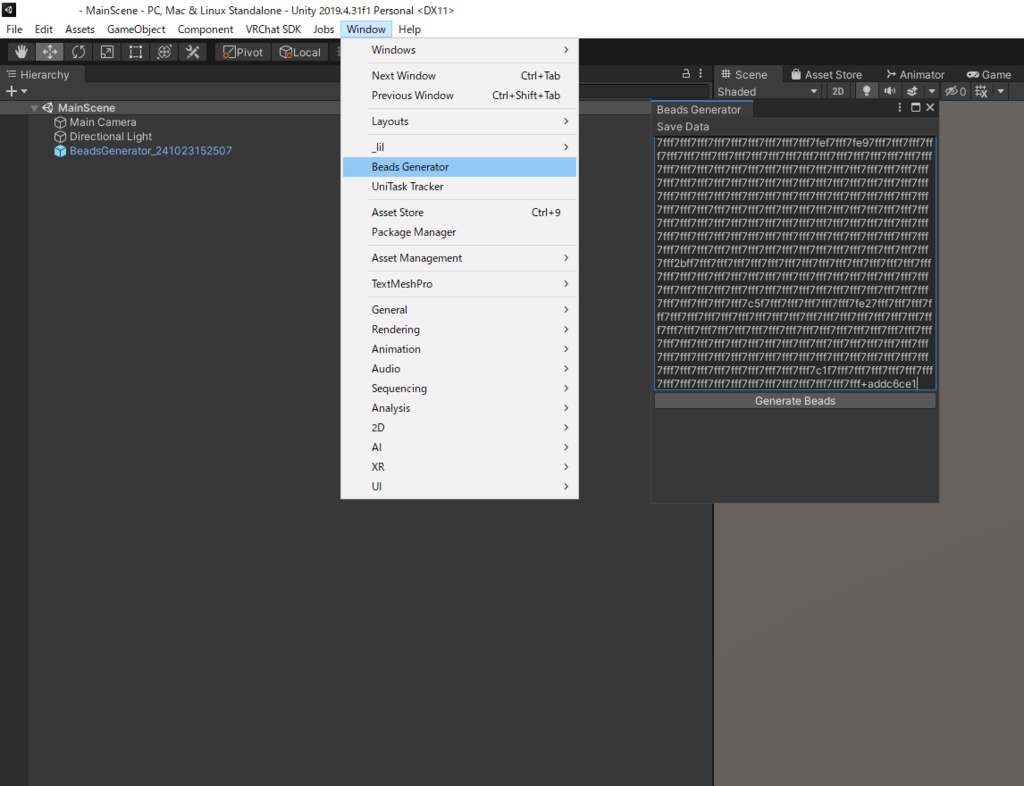The width and height of the screenshot is (1024, 786).
Task: Toggle scene audio speaker icon
Action: point(889,91)
